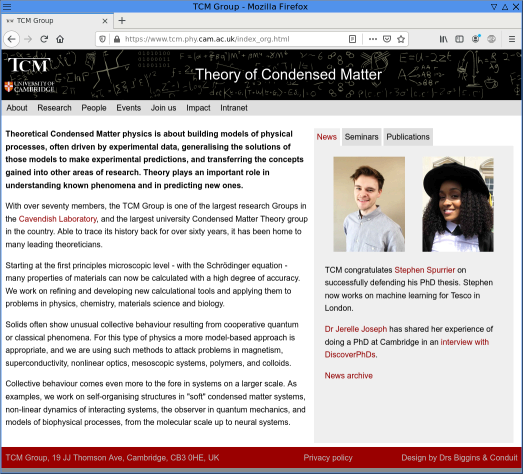Show sidebars using the sidebar icon
This screenshot has width=523, height=474.
tap(459, 39)
